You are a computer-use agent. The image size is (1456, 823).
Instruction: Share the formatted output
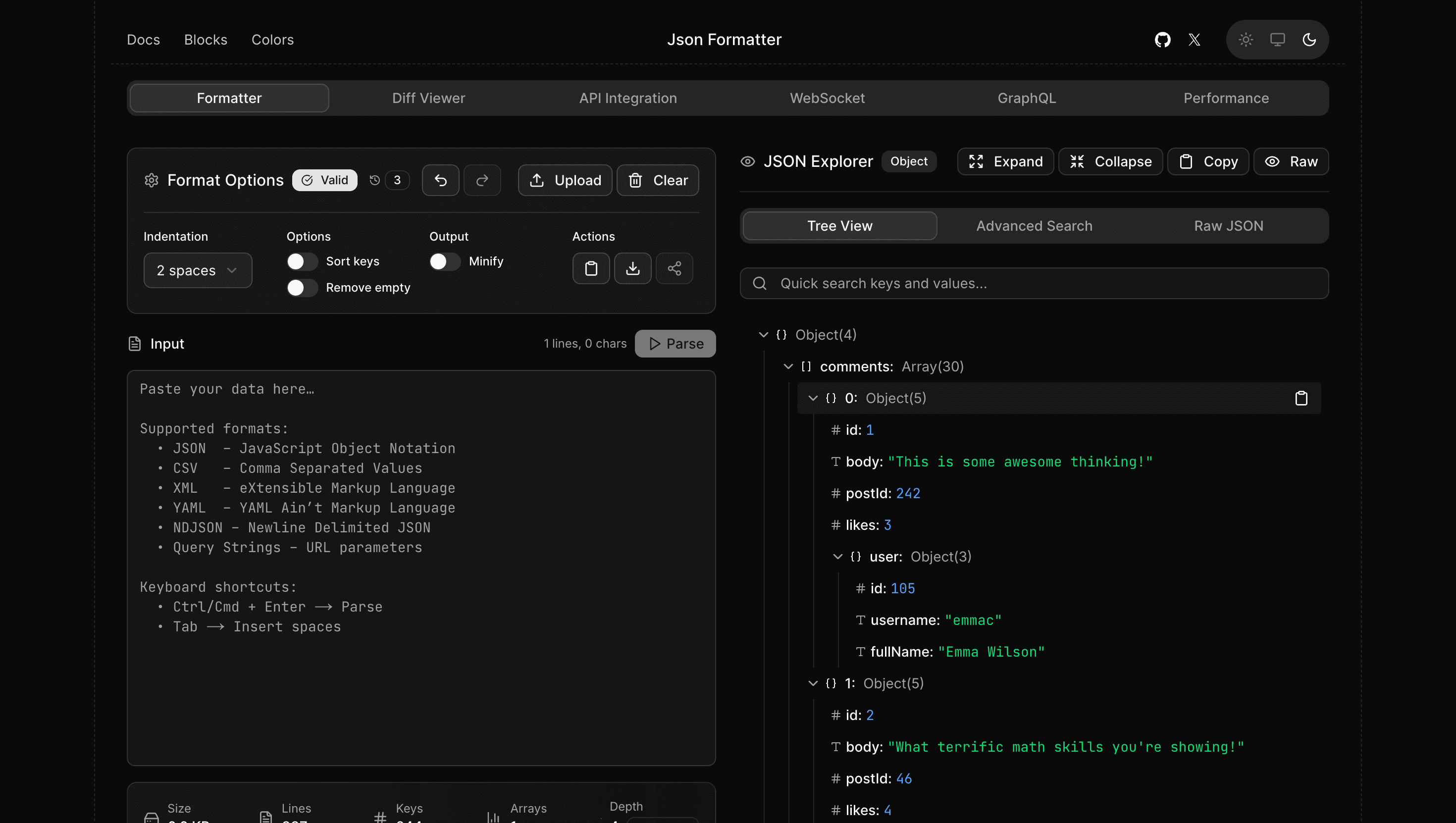[x=674, y=268]
